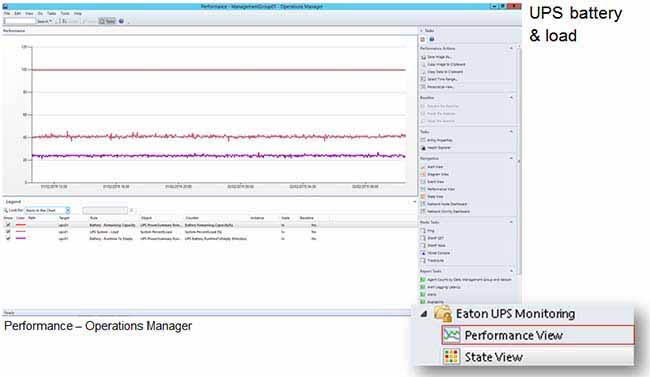This screenshot has width=650, height=377.
Task: Toggle the Battery Remaining Capacity row checkbox
Action: click(x=8, y=225)
